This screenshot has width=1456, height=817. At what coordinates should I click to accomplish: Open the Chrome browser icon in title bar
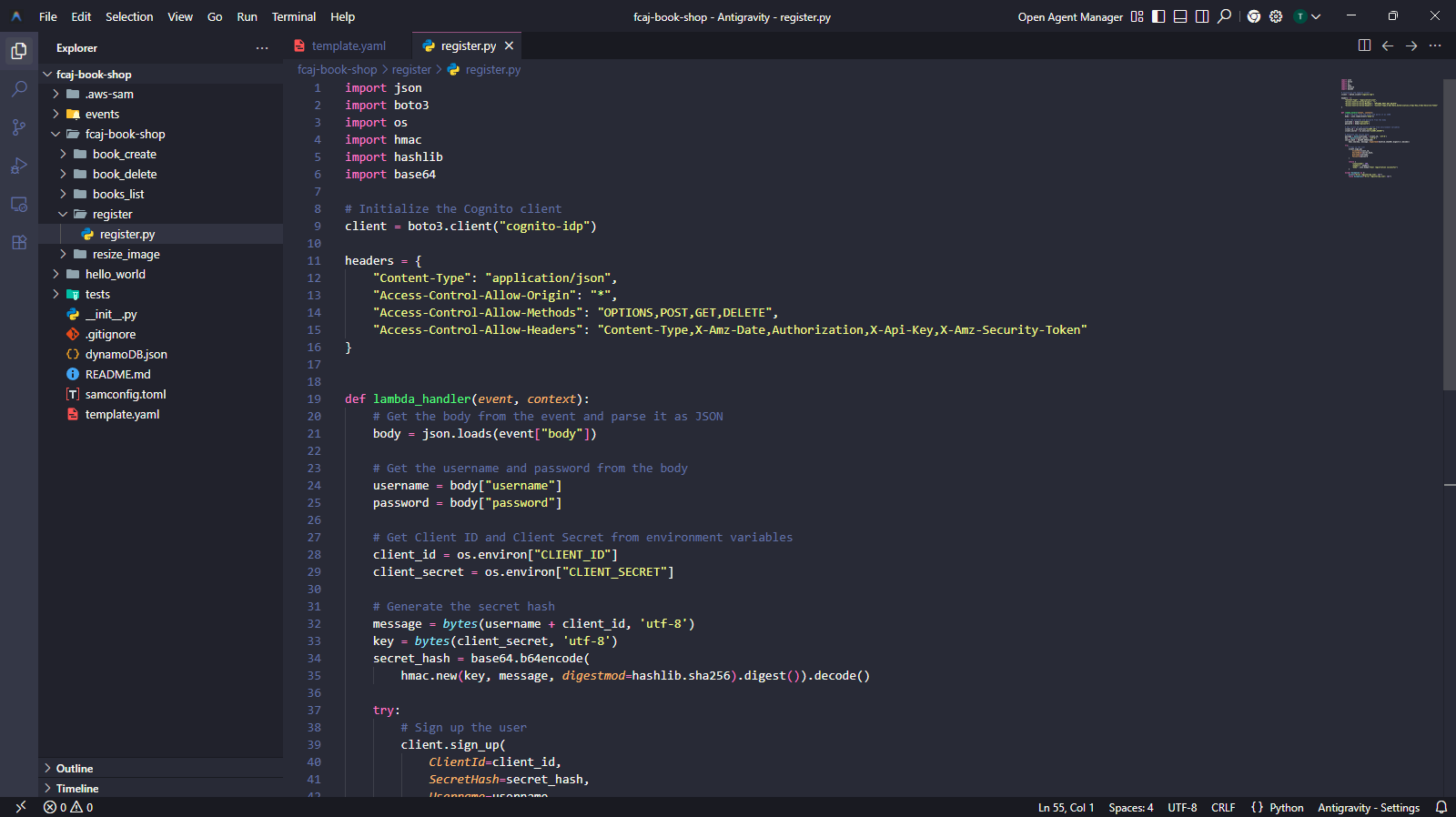pyautogui.click(x=1254, y=16)
